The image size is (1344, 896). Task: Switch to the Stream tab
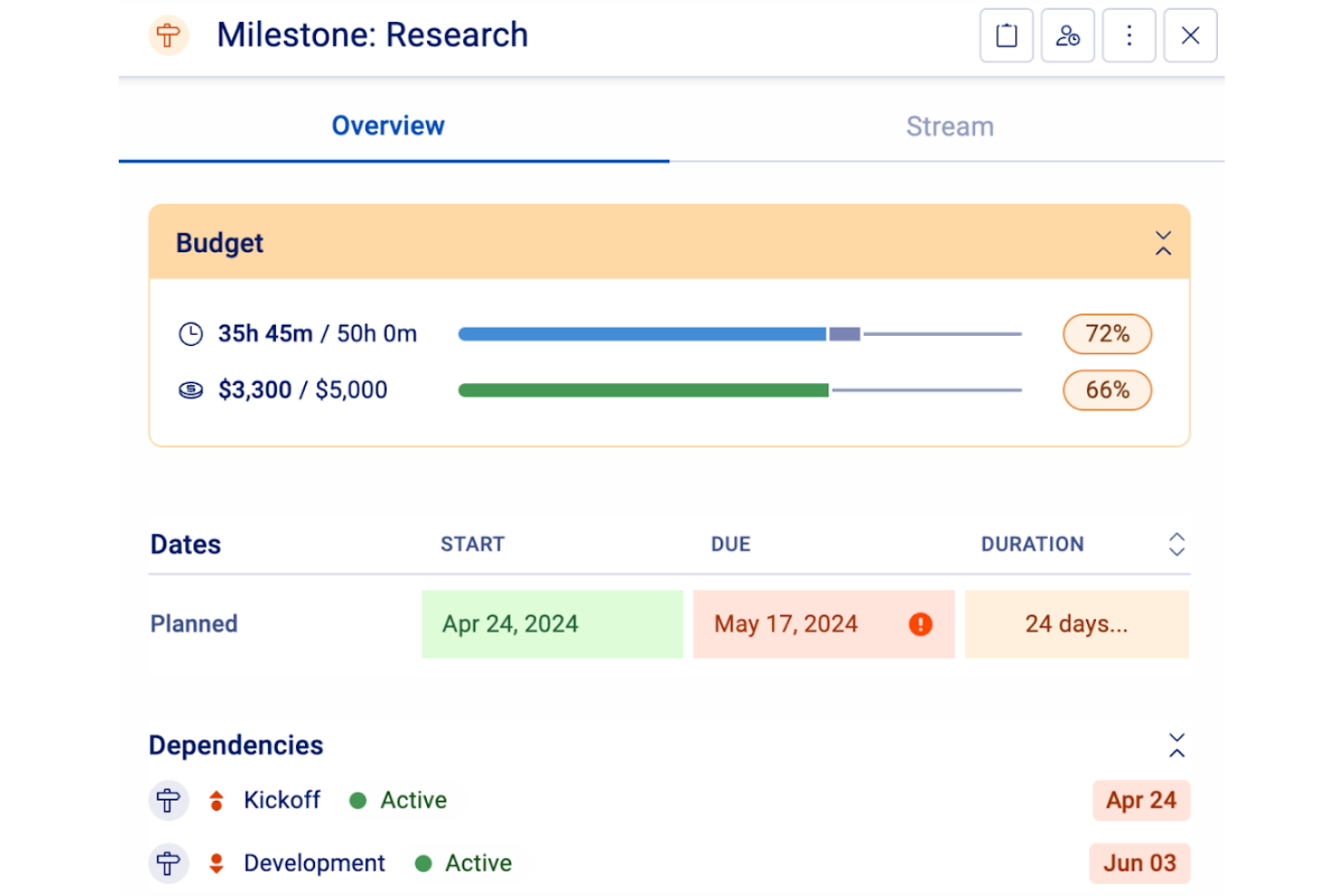950,126
